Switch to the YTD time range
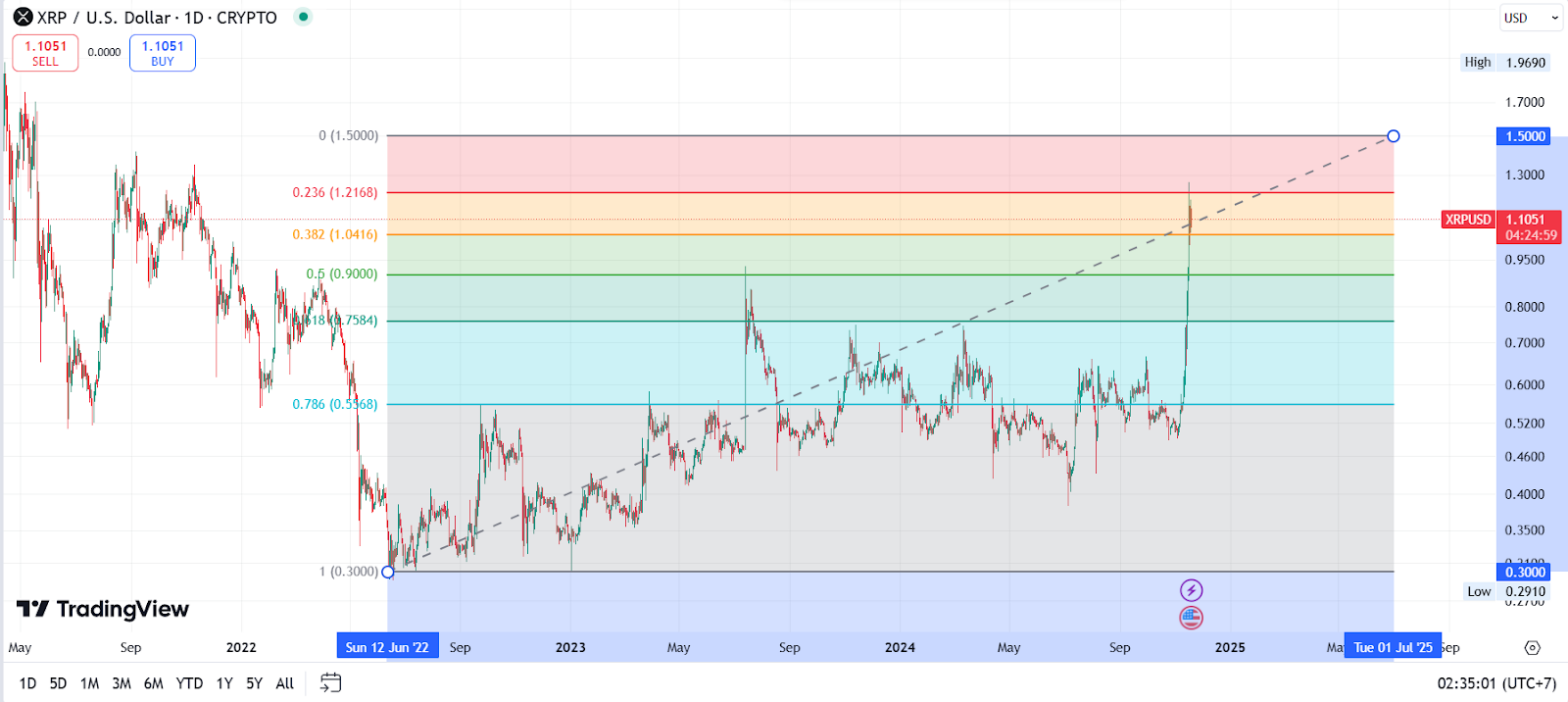Viewport: 1568px width, 702px height. pos(189,683)
